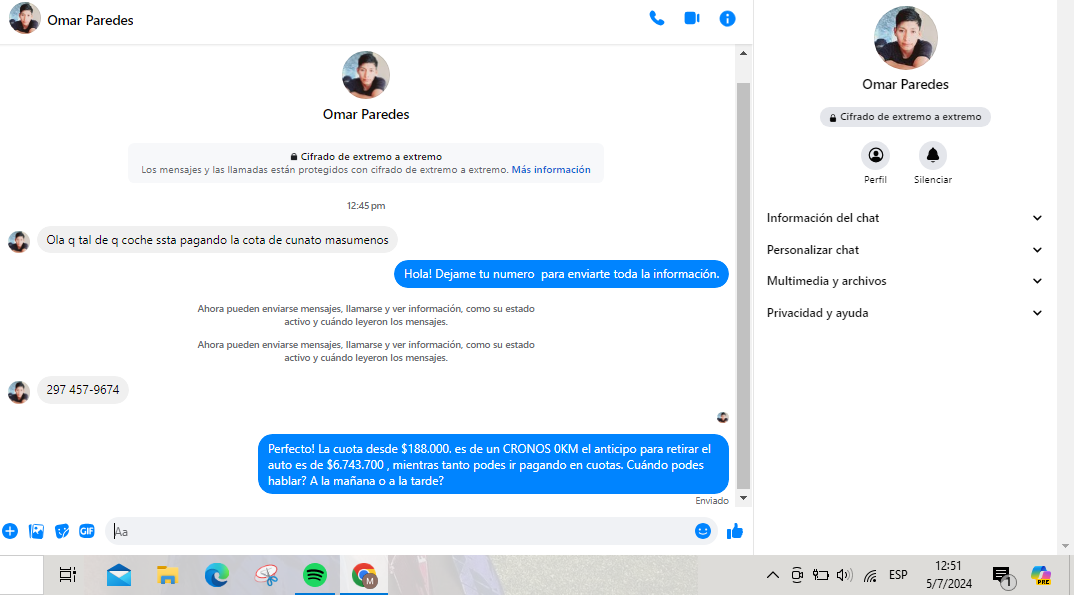Toggle the conversation info panel icon
This screenshot has height=595, width=1074.
pyautogui.click(x=728, y=18)
